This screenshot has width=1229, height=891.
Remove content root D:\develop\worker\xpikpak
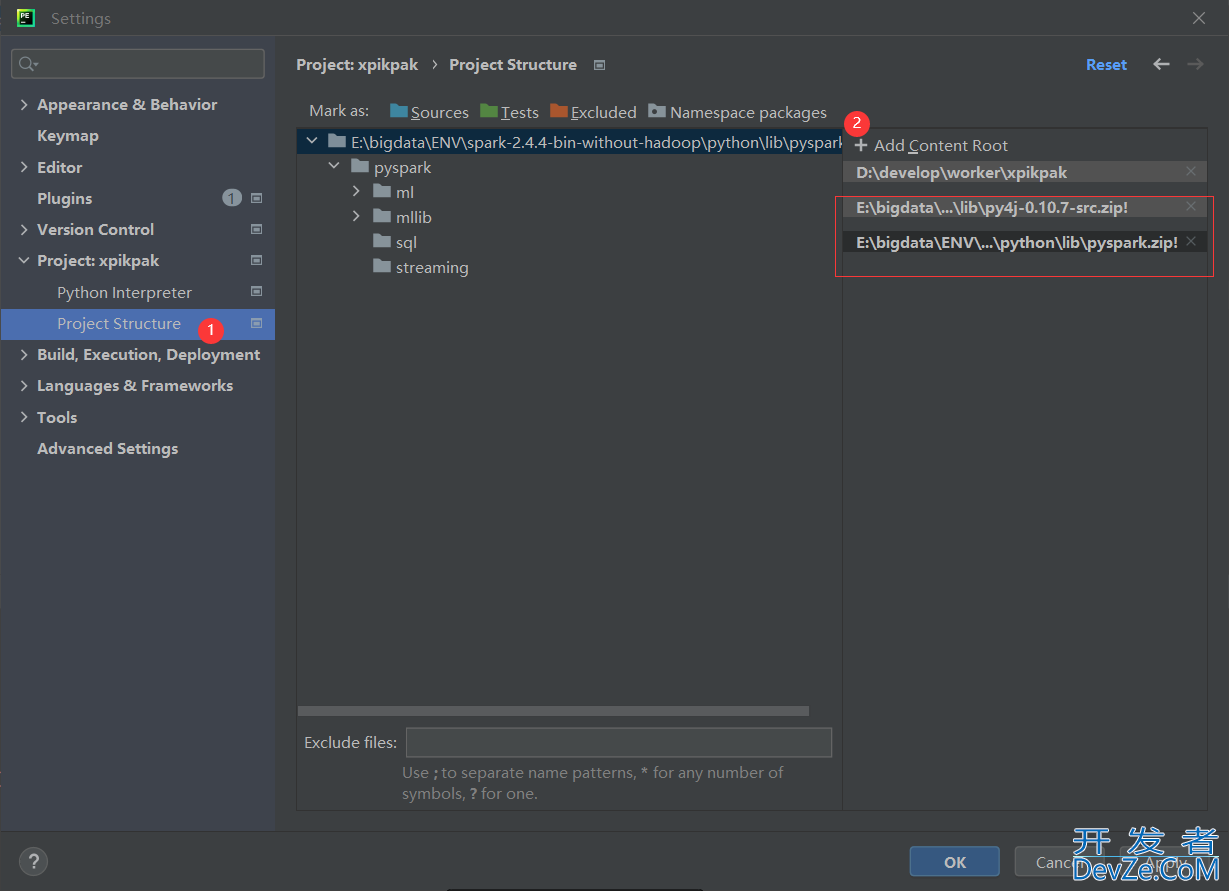pyautogui.click(x=1190, y=171)
